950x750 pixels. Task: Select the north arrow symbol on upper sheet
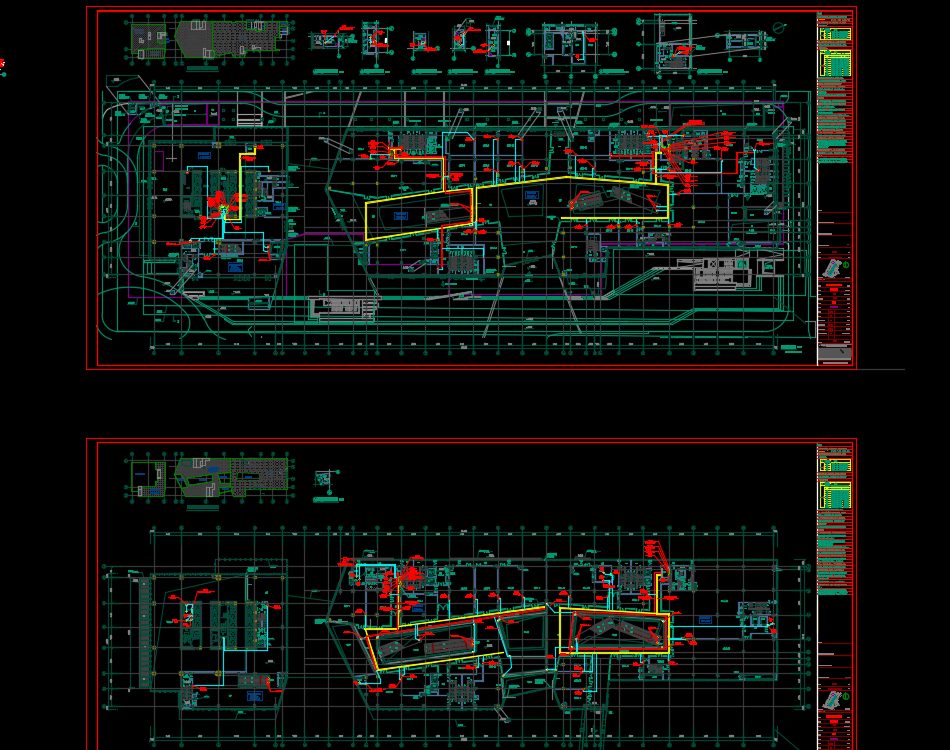pos(779,27)
